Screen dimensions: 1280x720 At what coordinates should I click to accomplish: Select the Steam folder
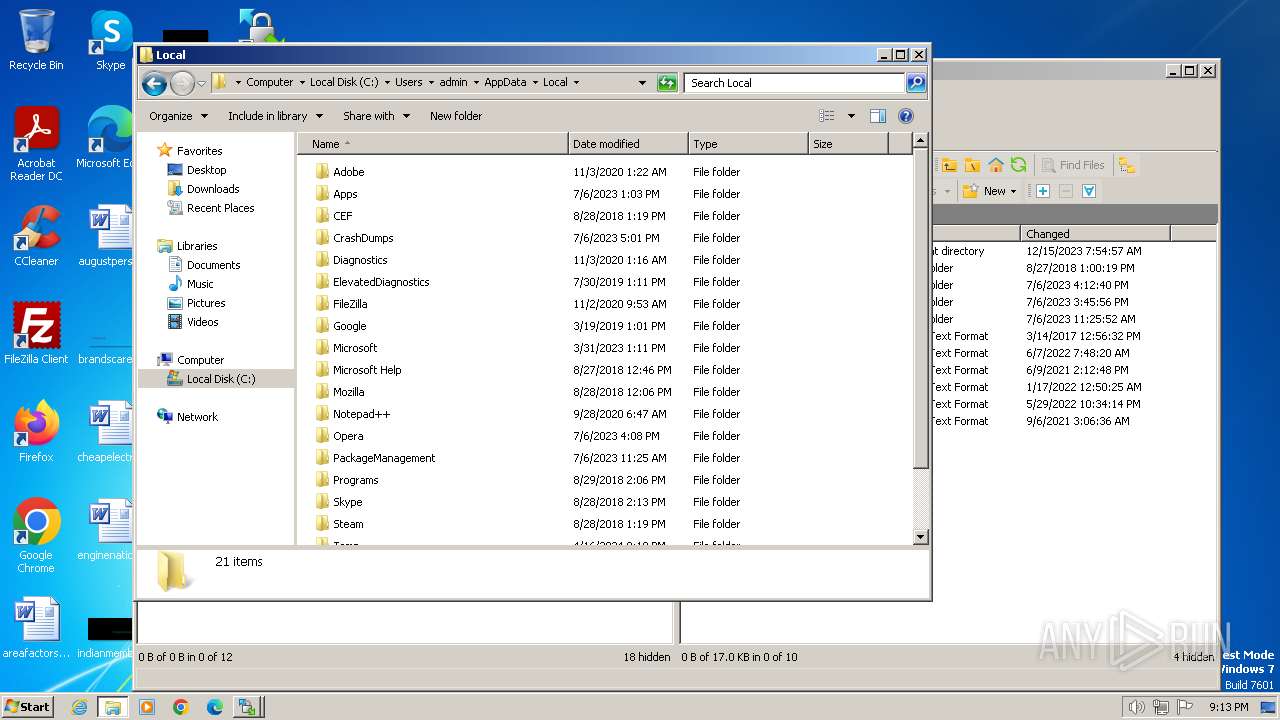(348, 524)
